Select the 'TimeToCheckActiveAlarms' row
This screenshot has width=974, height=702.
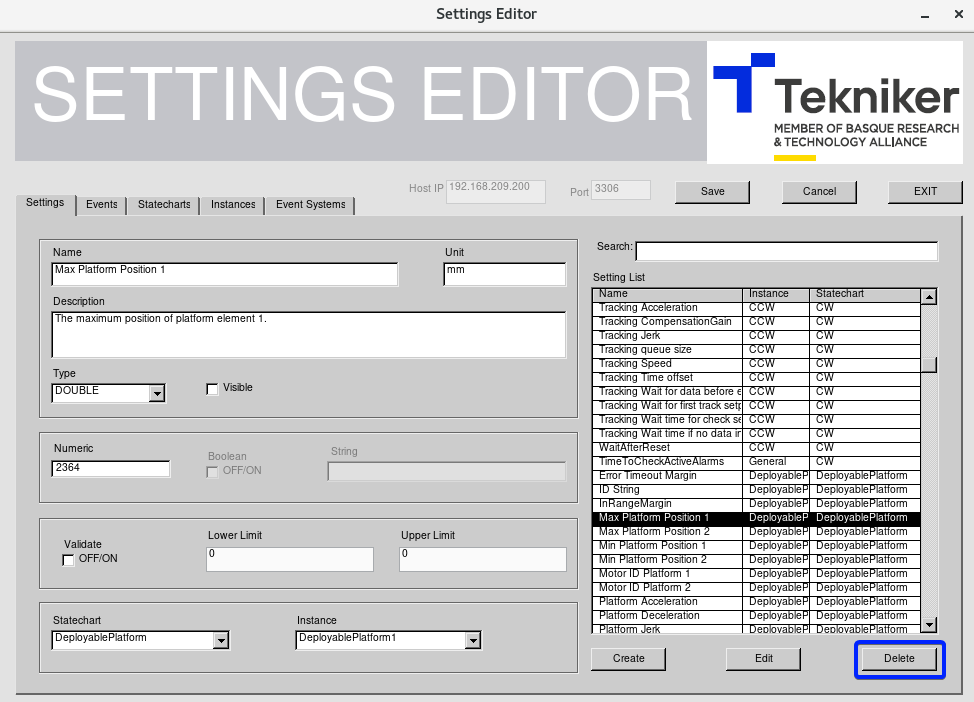pyautogui.click(x=757, y=462)
